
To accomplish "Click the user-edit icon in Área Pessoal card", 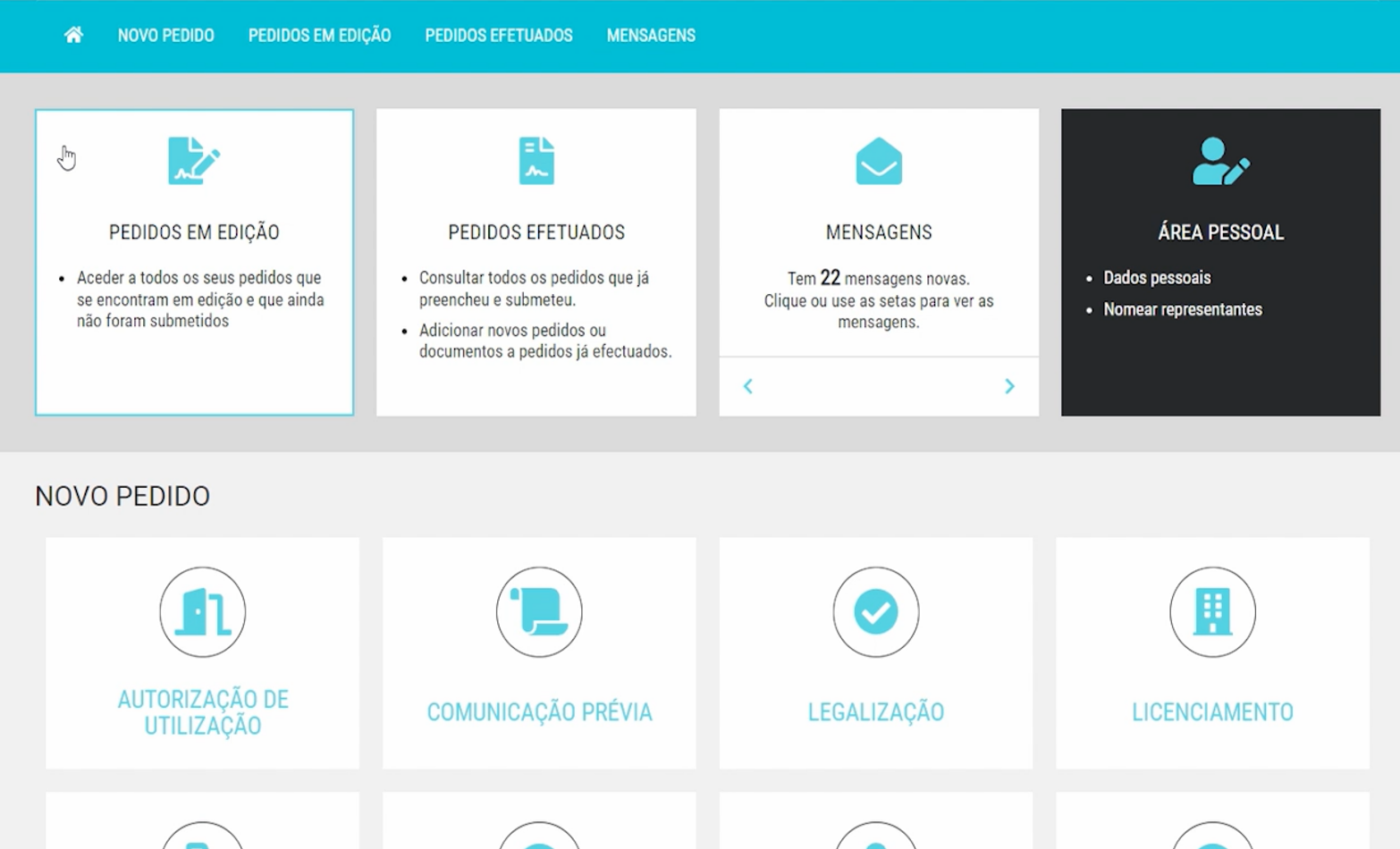I will [1221, 161].
